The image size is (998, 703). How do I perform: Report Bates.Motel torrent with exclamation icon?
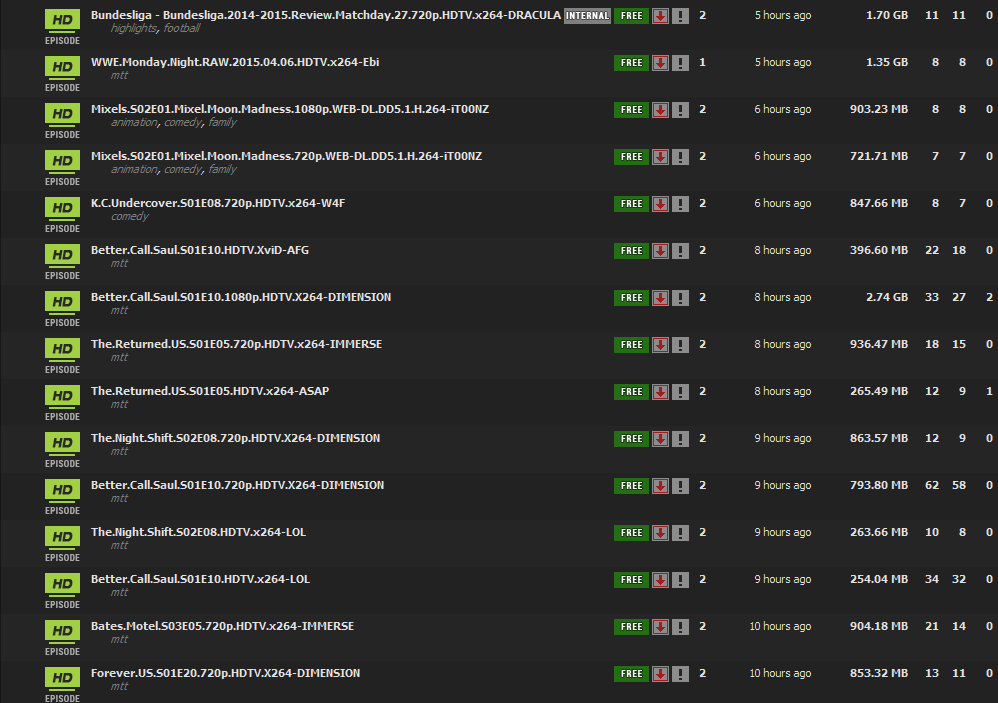point(680,628)
